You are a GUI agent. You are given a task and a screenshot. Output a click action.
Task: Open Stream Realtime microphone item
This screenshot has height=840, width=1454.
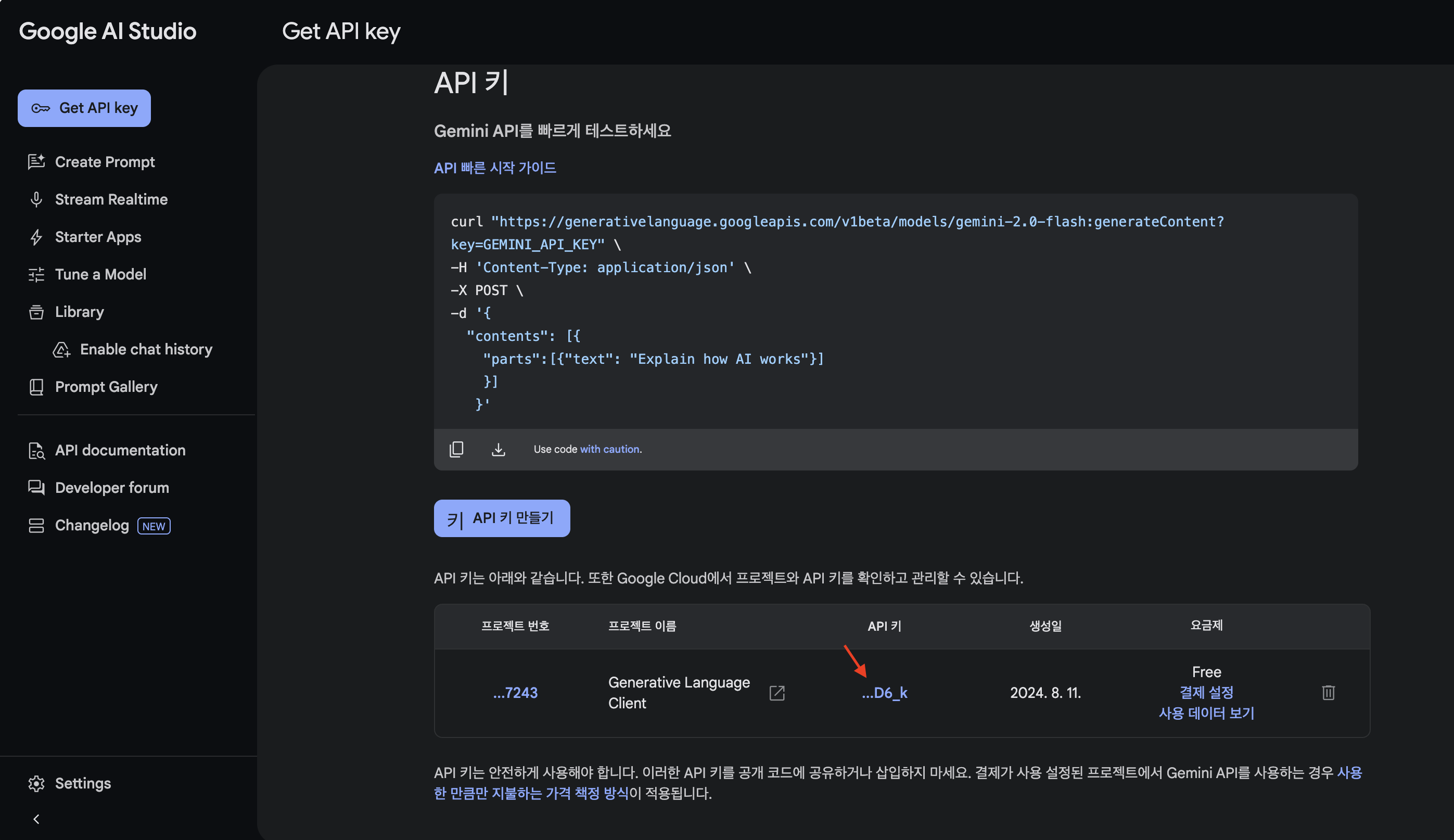coord(111,200)
